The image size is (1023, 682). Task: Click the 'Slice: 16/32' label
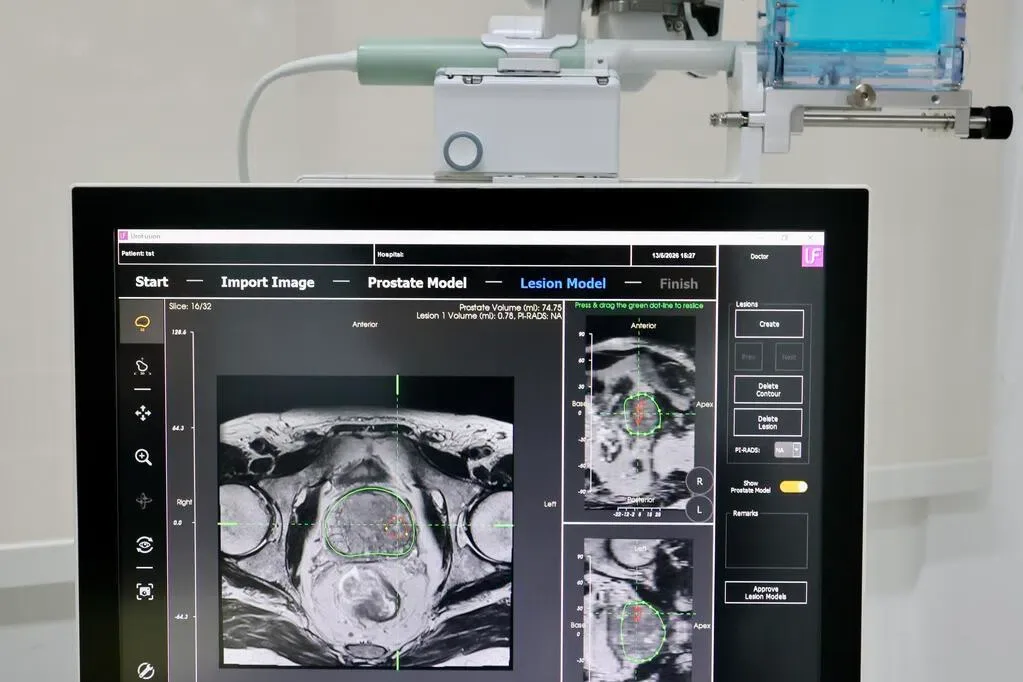(x=190, y=306)
